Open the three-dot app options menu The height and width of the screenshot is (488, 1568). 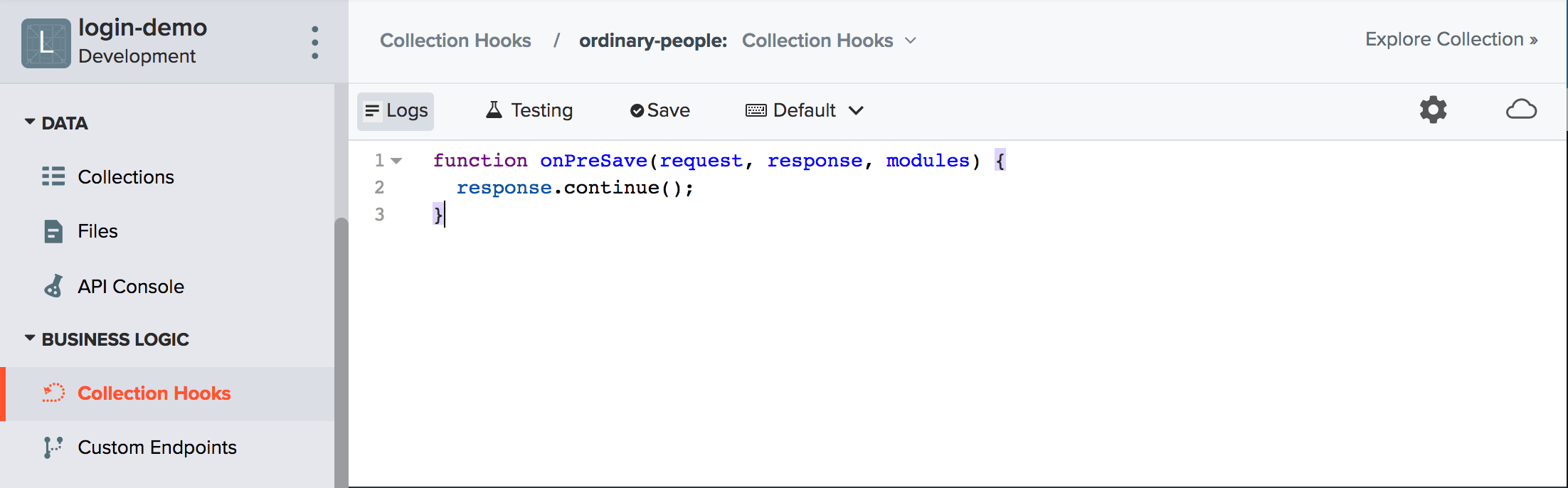pos(314,43)
